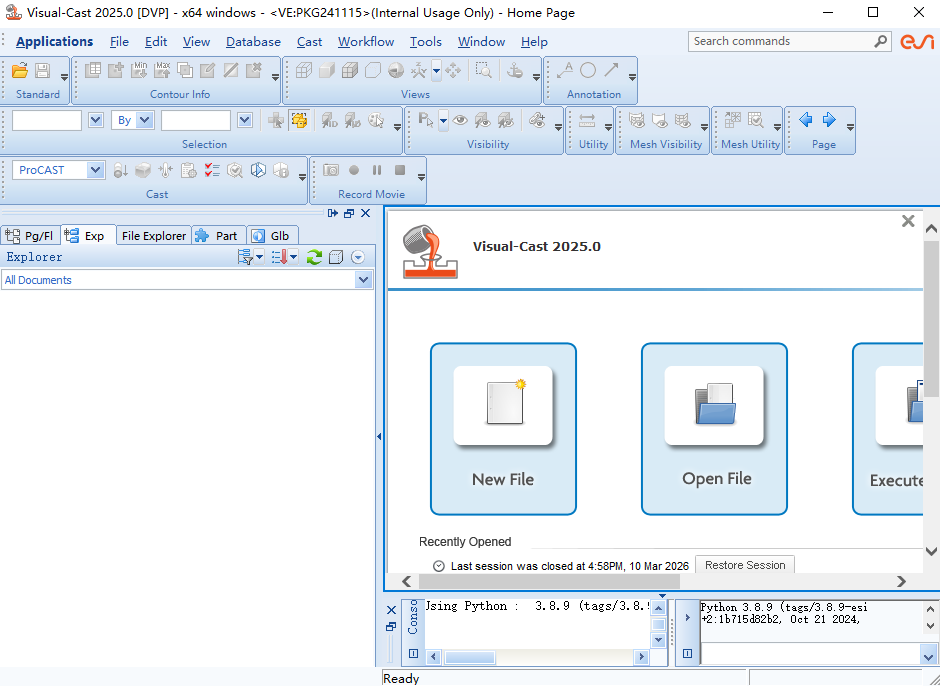The width and height of the screenshot is (940, 686).
Task: Click the Restore Session button
Action: point(745,565)
